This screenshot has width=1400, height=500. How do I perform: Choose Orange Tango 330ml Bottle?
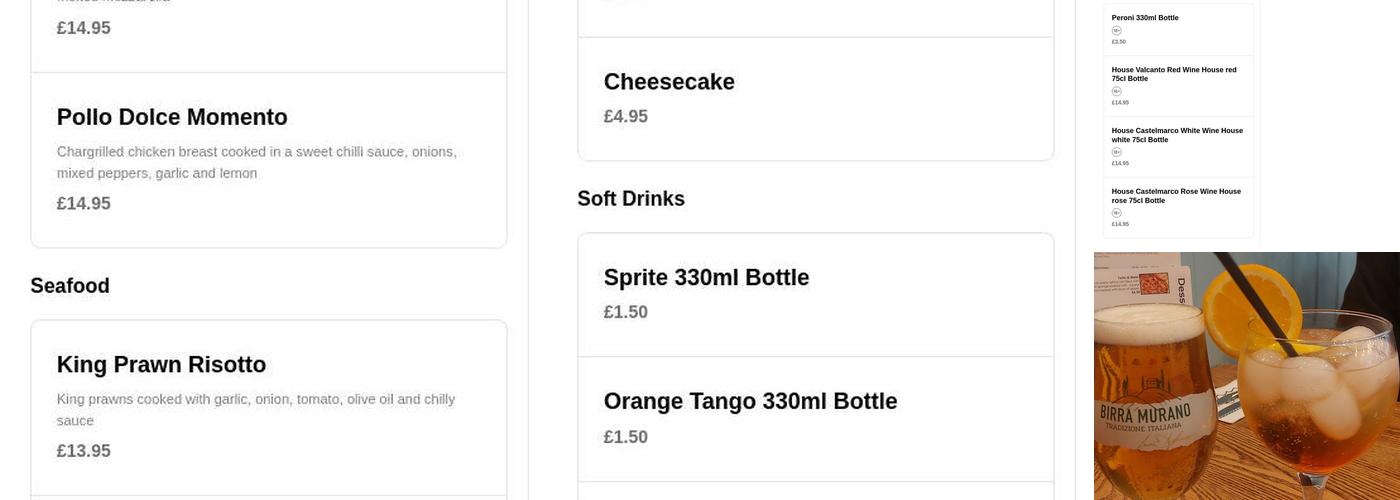(750, 402)
